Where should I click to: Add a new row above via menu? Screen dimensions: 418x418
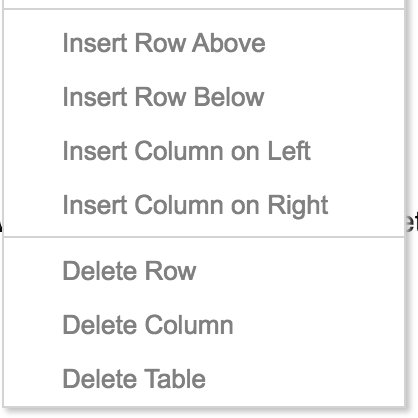click(x=204, y=43)
